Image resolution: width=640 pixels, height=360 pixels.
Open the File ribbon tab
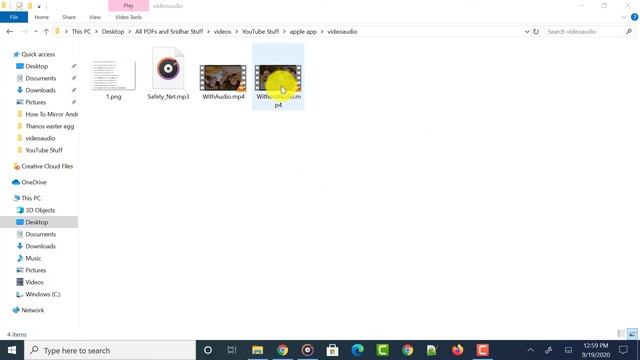tap(14, 17)
